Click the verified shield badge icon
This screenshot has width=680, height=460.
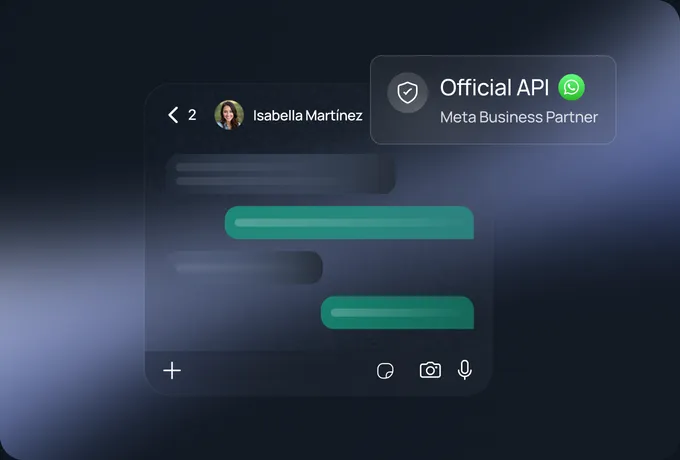coord(408,92)
